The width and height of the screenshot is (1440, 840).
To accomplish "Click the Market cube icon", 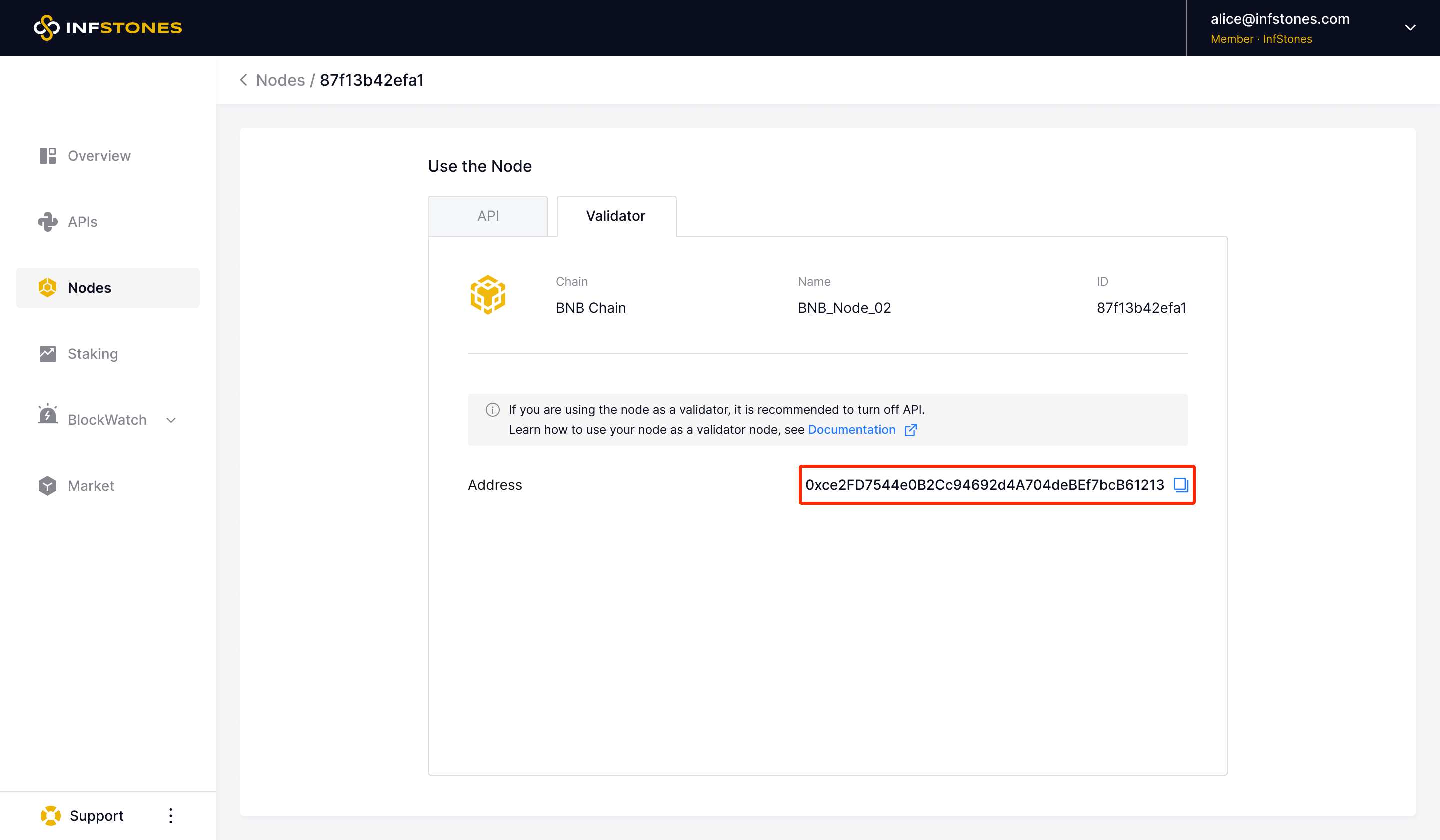I will click(48, 485).
